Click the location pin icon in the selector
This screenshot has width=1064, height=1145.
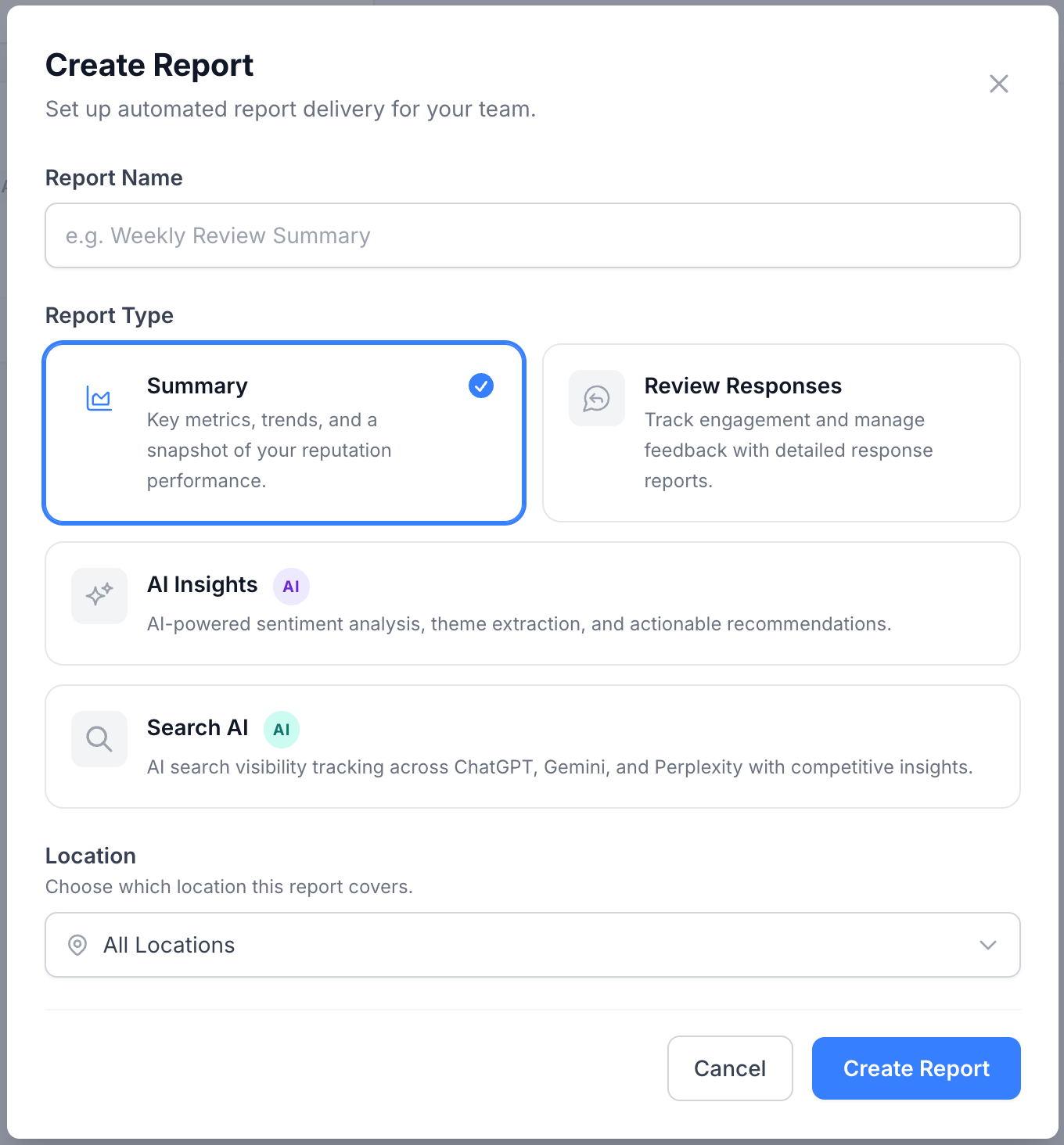click(77, 945)
